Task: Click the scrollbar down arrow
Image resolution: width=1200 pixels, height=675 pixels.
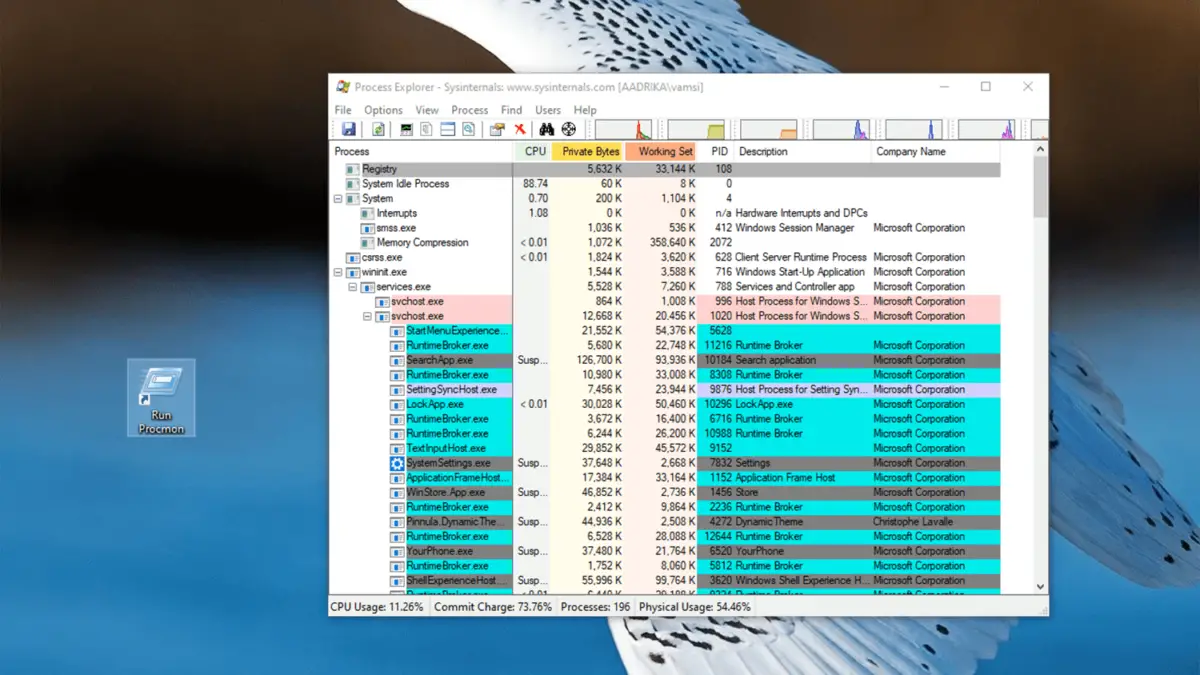Action: point(1040,587)
